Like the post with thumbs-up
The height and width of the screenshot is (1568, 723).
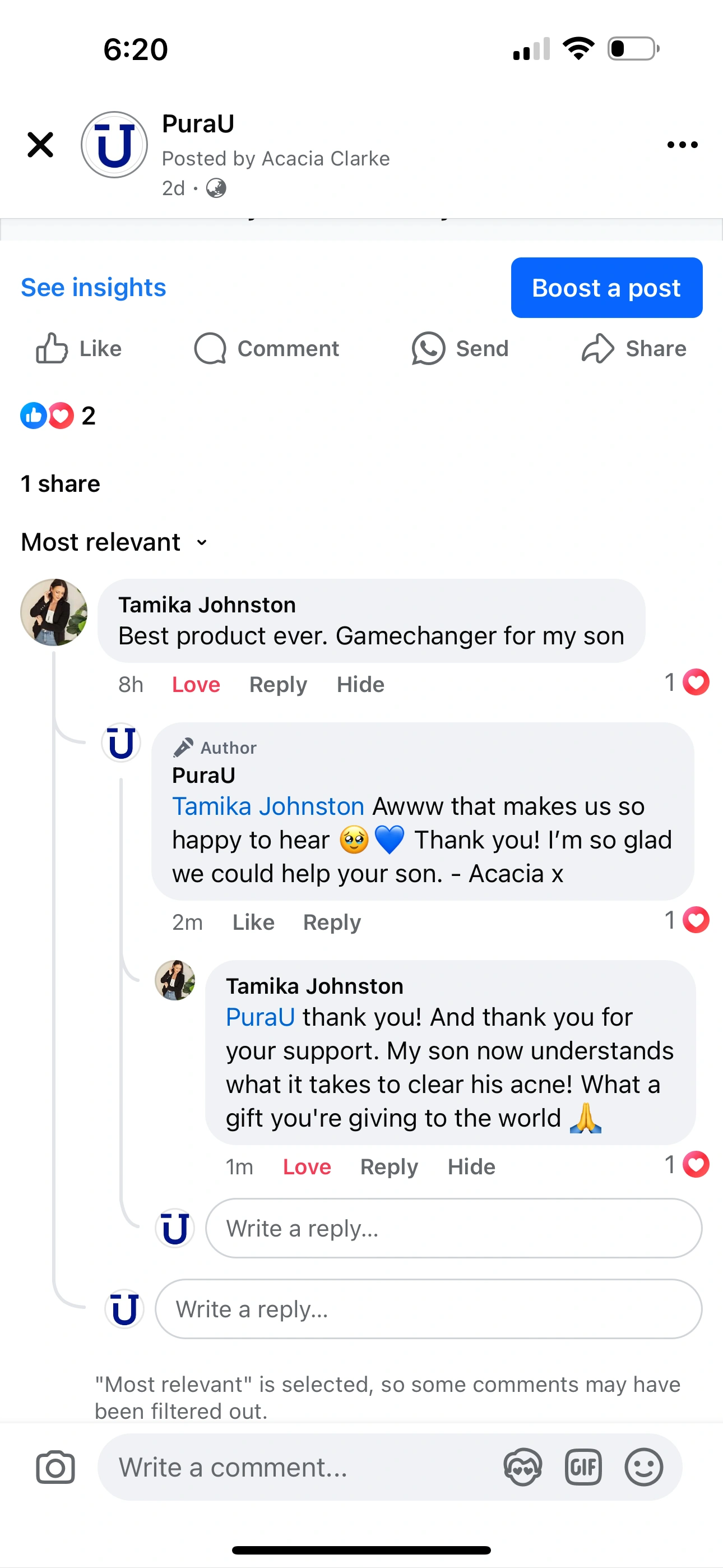(x=52, y=348)
